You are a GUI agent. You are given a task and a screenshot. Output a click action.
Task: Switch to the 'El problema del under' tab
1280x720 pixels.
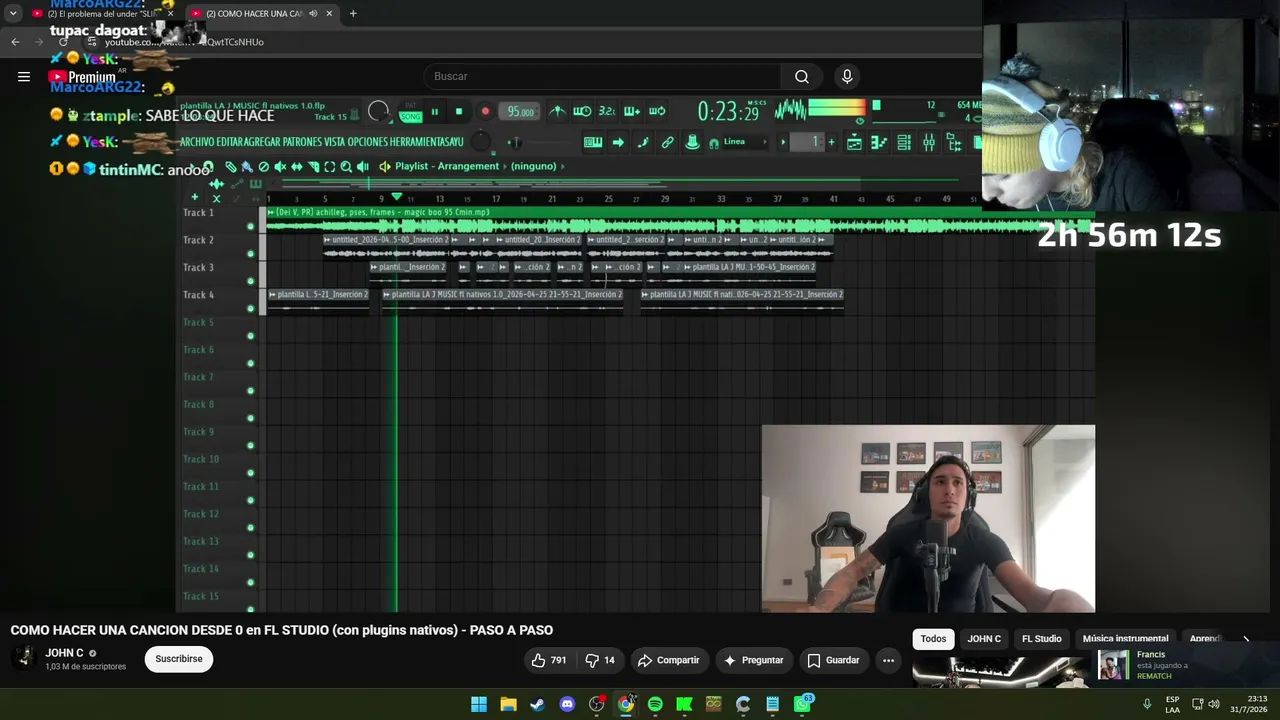[104, 14]
